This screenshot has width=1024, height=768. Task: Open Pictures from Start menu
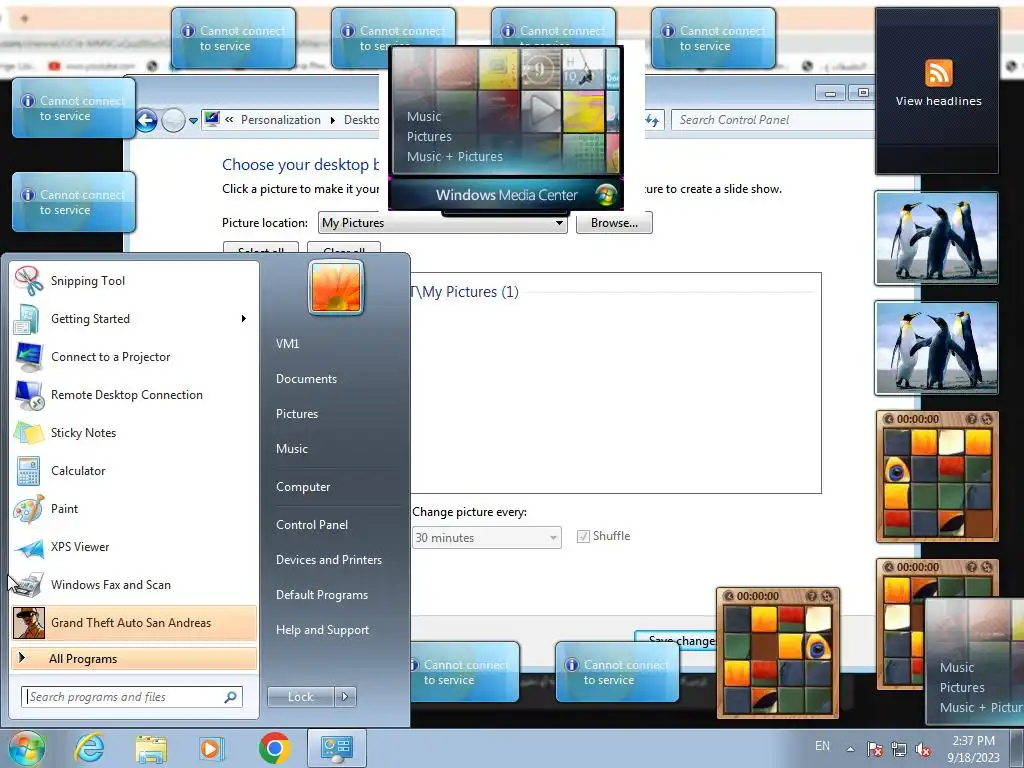click(296, 414)
